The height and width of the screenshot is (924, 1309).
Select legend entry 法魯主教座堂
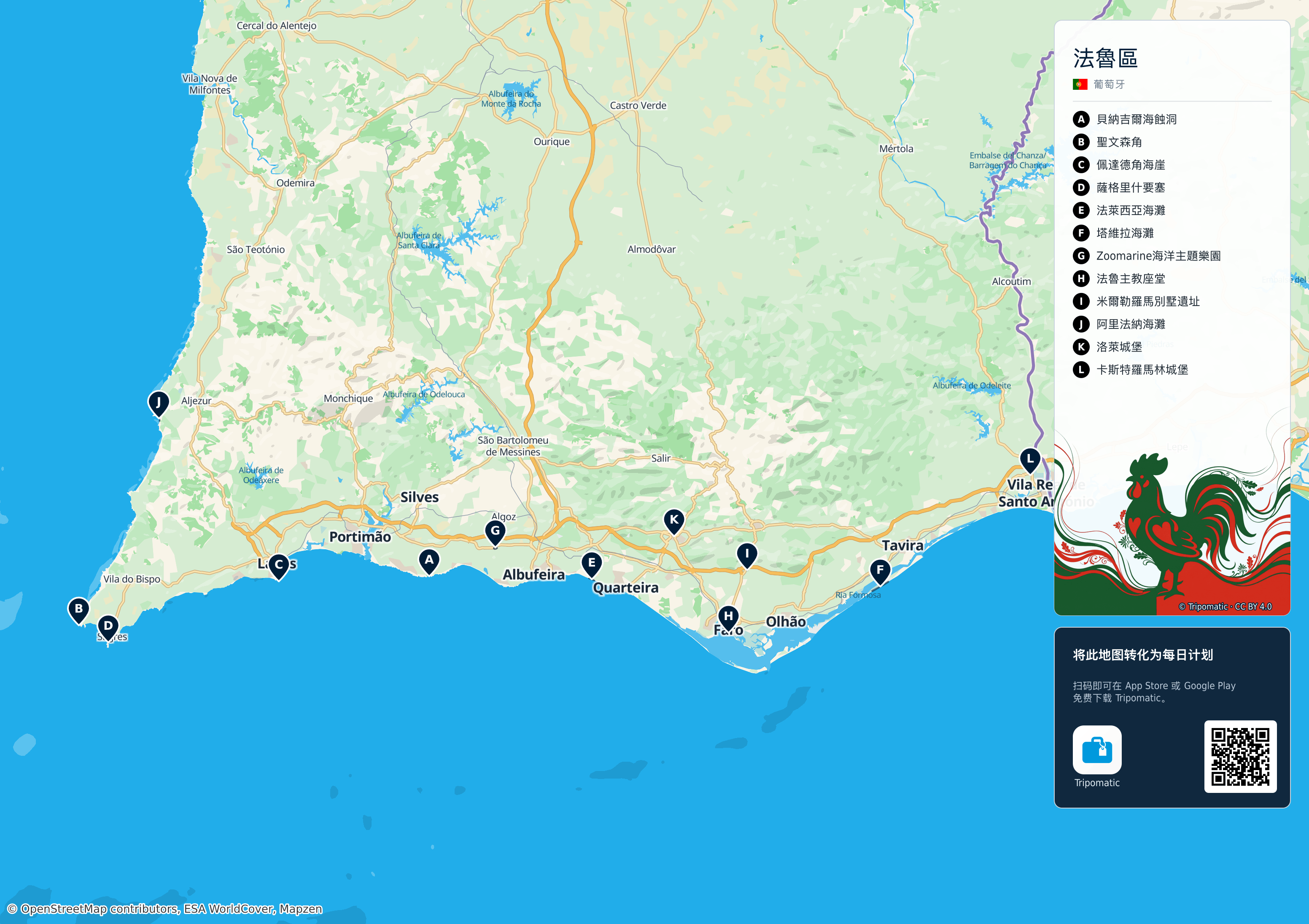coord(1131,279)
